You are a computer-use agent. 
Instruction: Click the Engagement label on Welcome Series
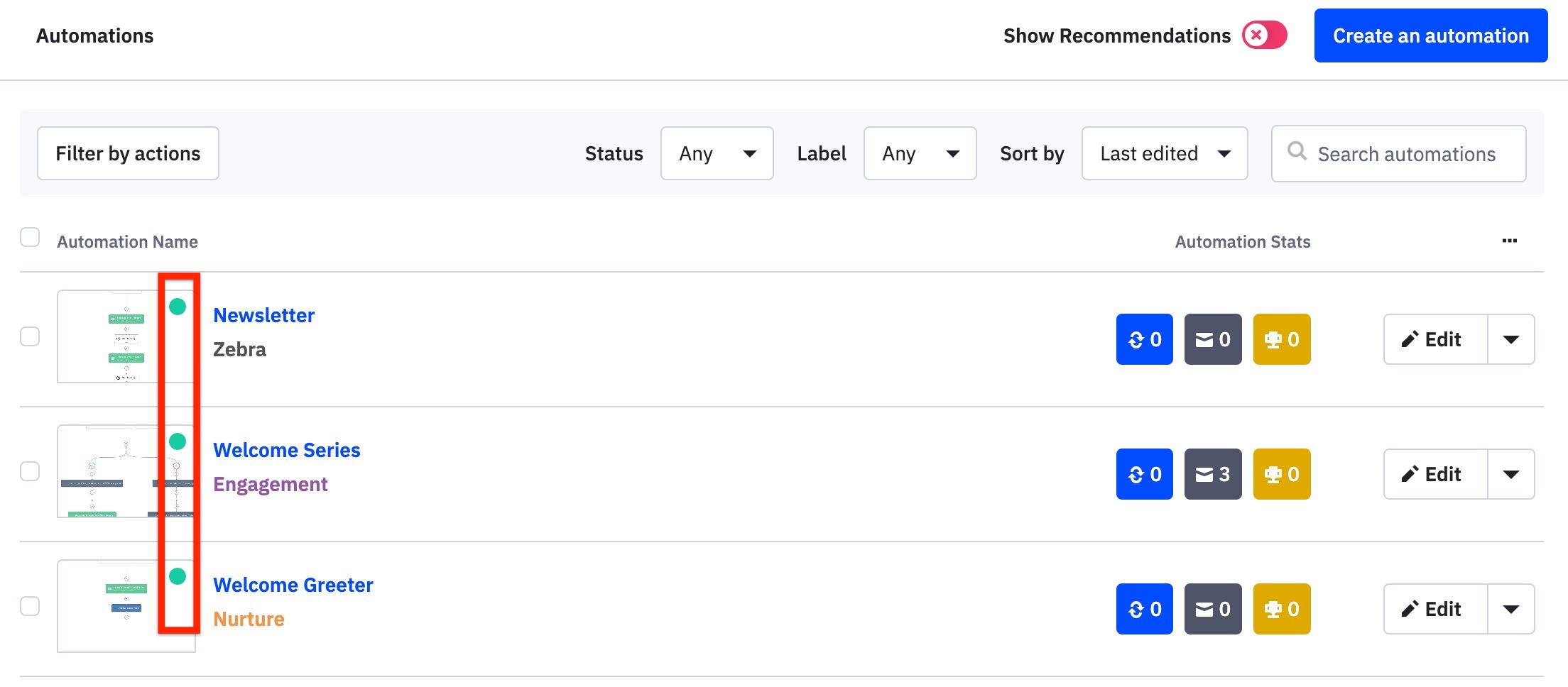(271, 484)
